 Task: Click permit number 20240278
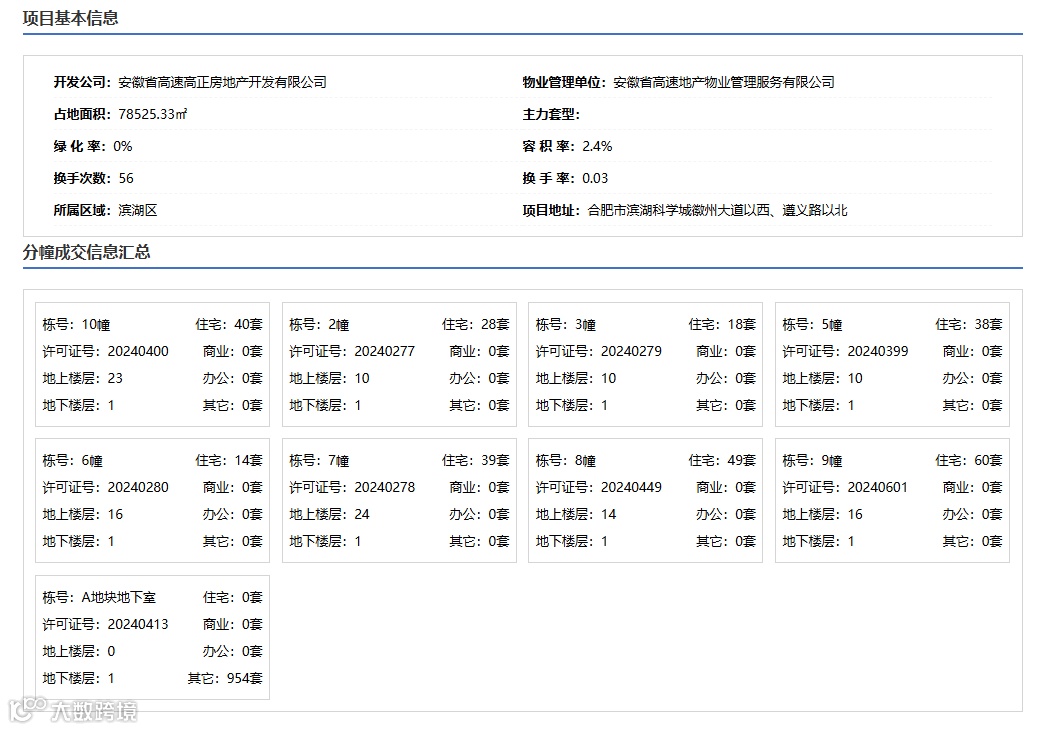pos(385,487)
